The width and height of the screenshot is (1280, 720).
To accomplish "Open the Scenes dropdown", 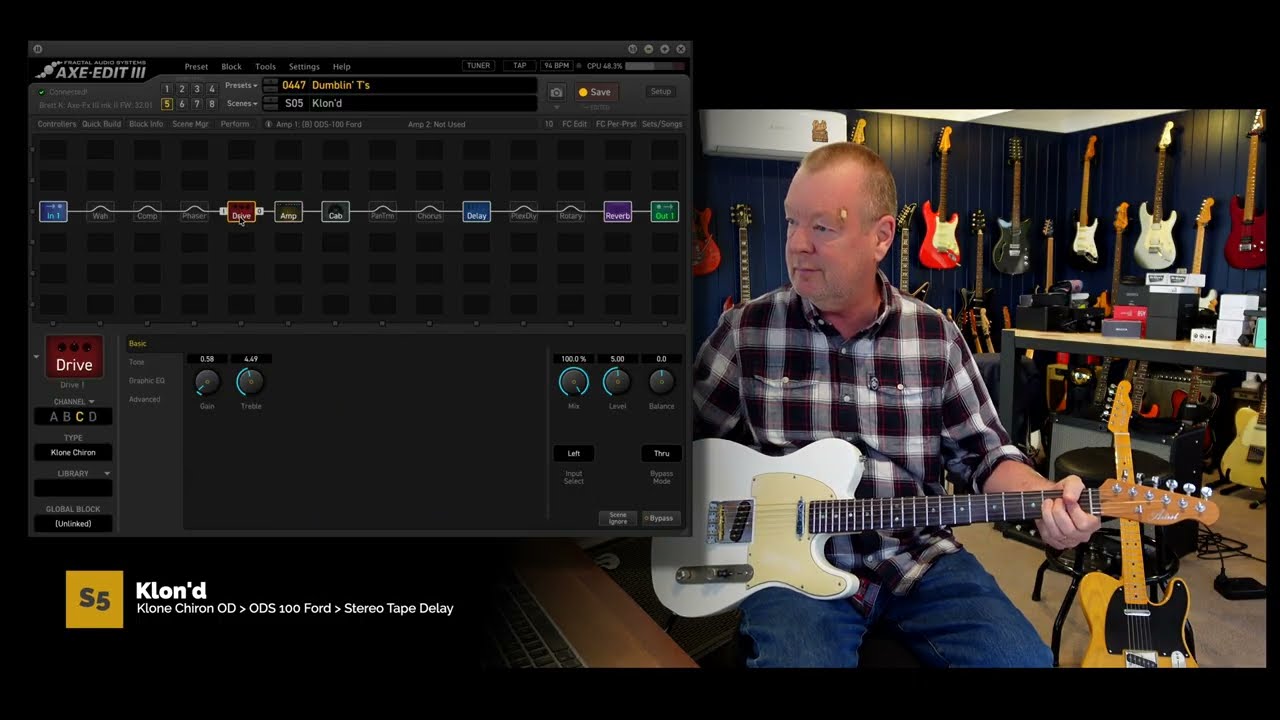I will click(x=241, y=103).
